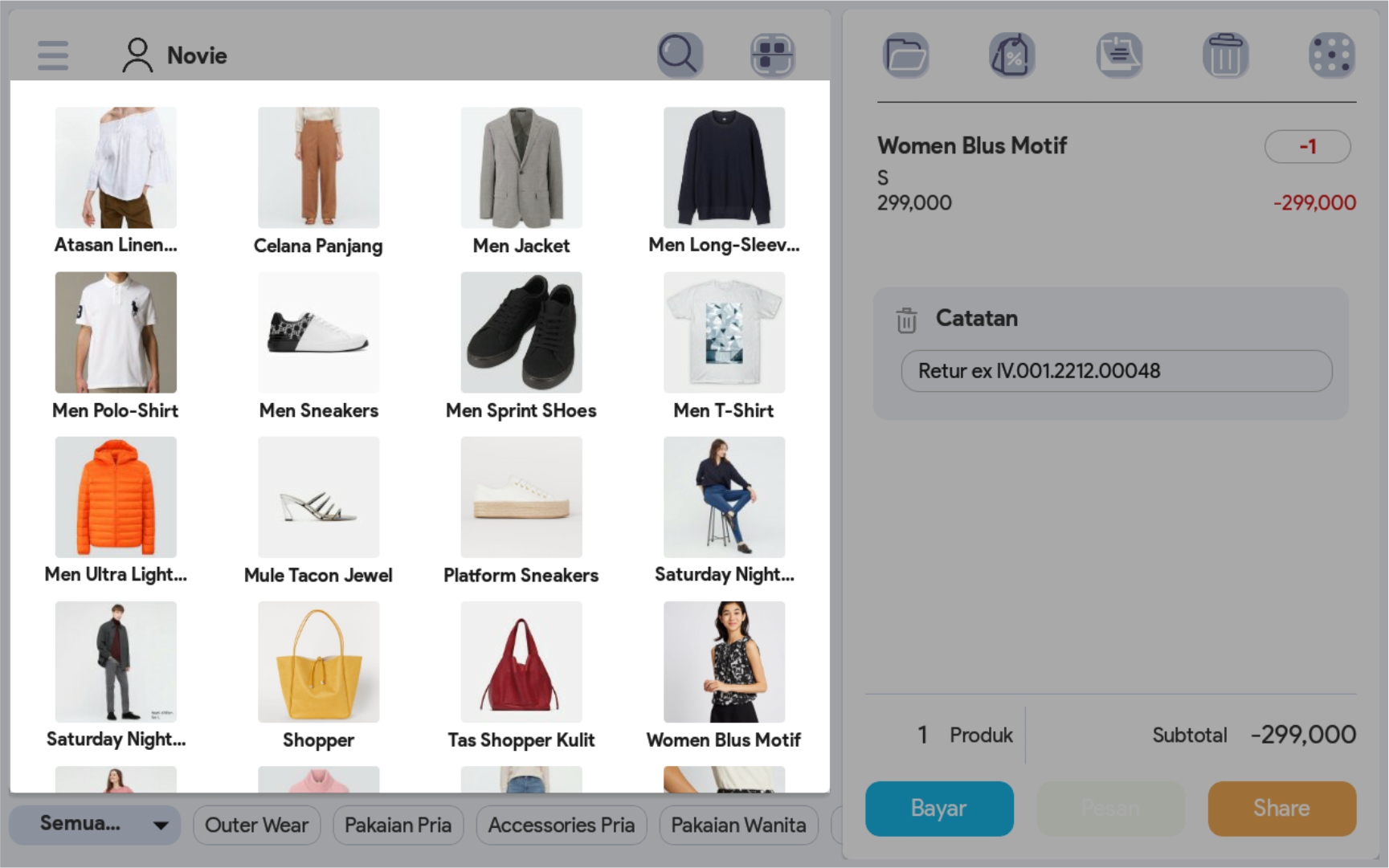The image size is (1389, 868).
Task: Expand the Semua category dropdown
Action: [x=95, y=825]
